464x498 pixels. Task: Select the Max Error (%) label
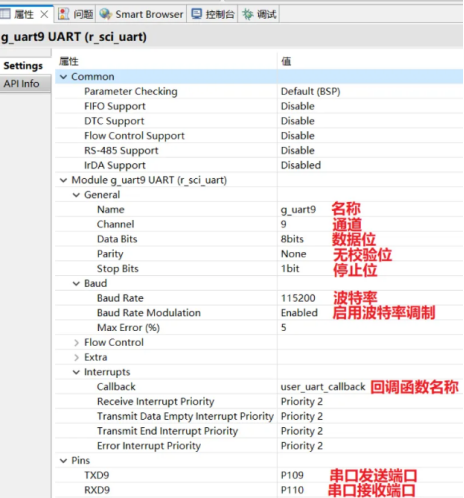(128, 327)
